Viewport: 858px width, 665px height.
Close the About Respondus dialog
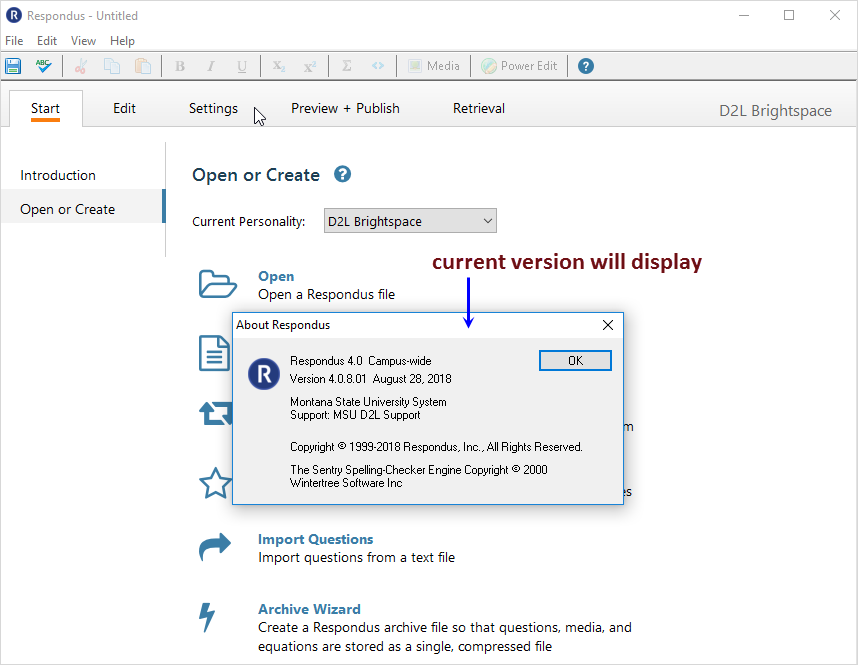(608, 325)
